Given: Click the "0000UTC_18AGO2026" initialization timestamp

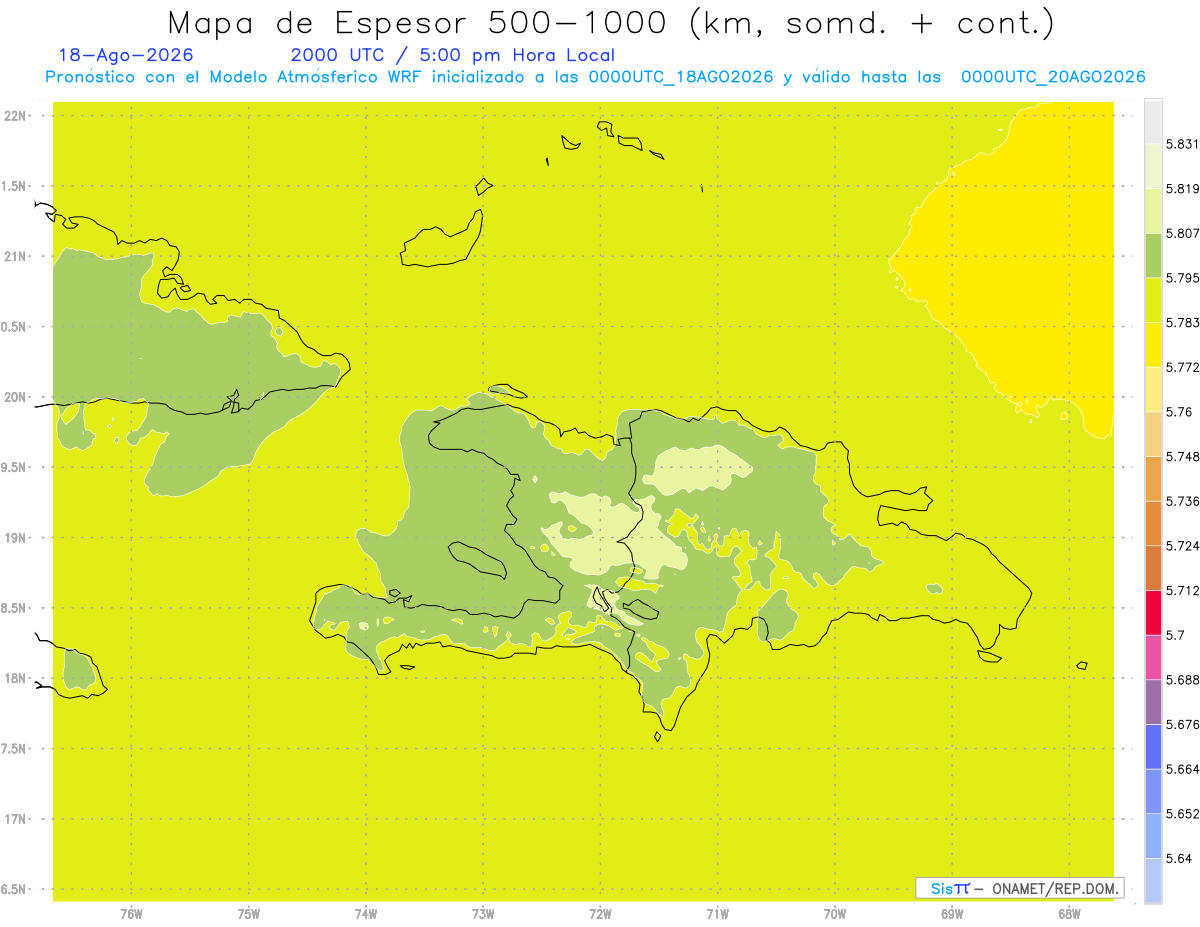Looking at the screenshot, I should click(681, 77).
